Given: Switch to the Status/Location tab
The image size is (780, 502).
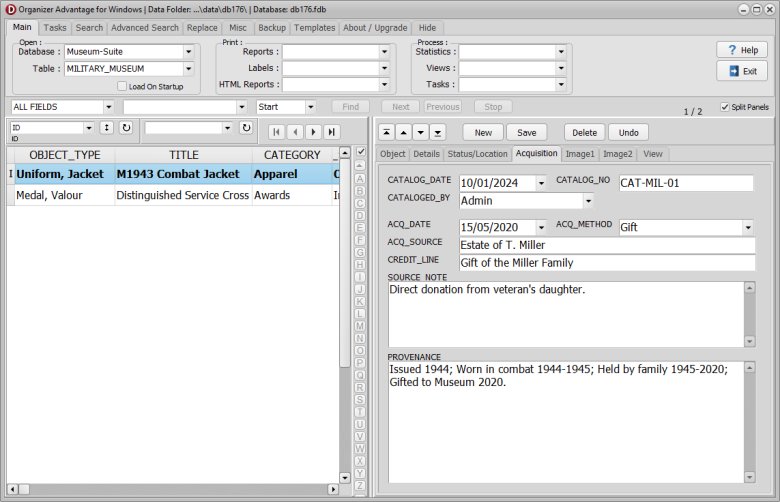Looking at the screenshot, I should (477, 154).
